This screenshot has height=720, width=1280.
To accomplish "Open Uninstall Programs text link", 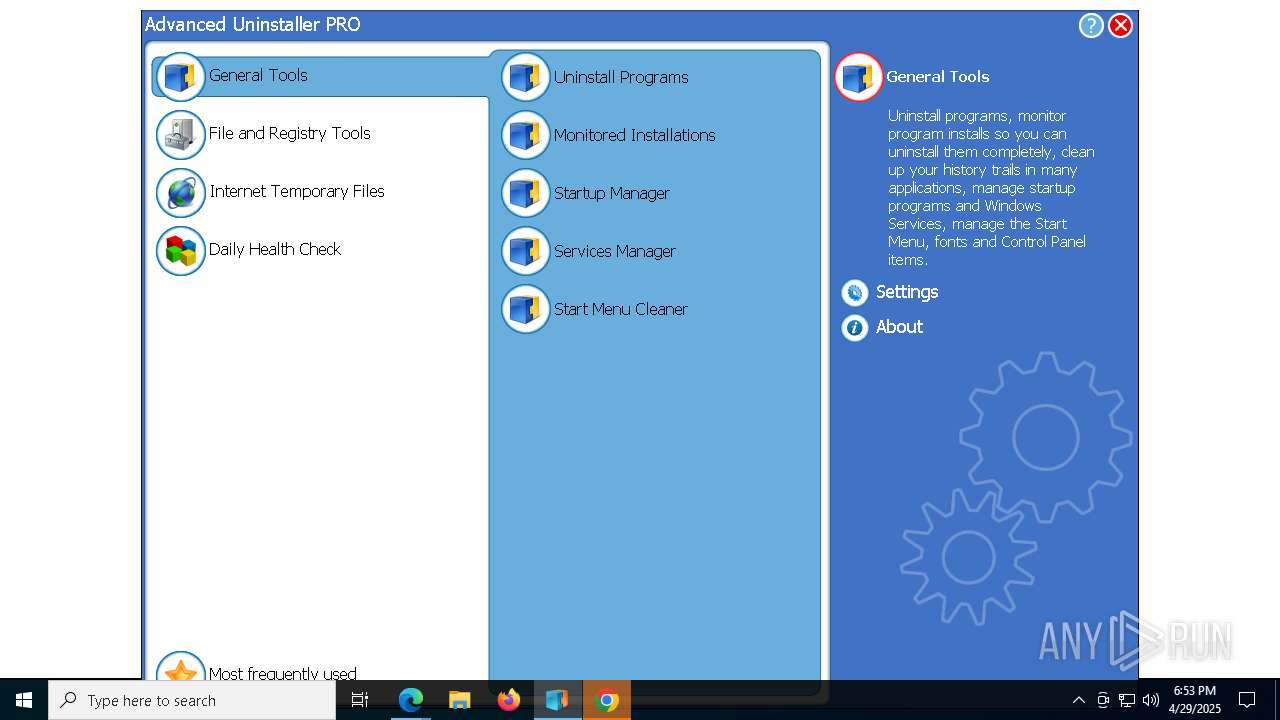I will [621, 77].
